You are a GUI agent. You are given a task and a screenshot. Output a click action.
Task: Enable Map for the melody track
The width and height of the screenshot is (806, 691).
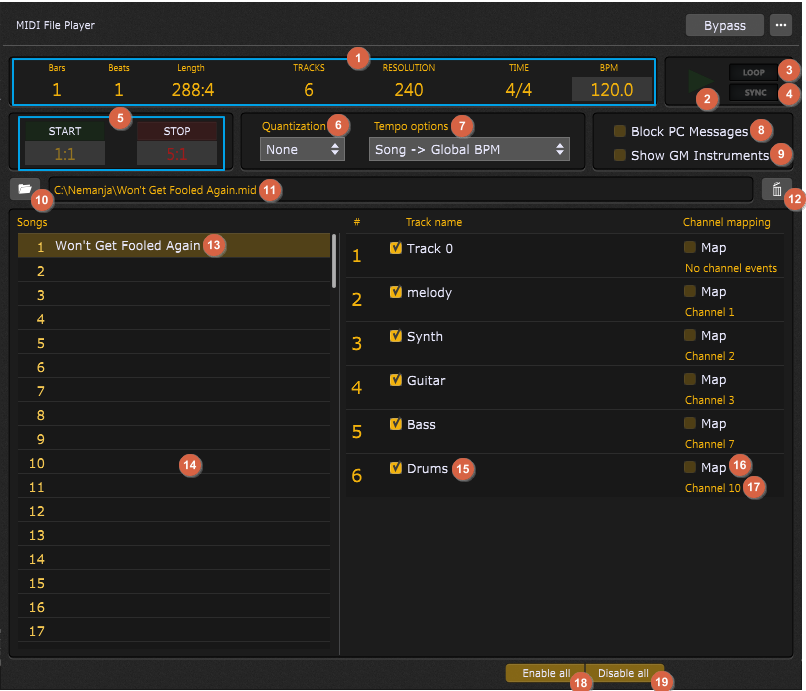(x=690, y=291)
